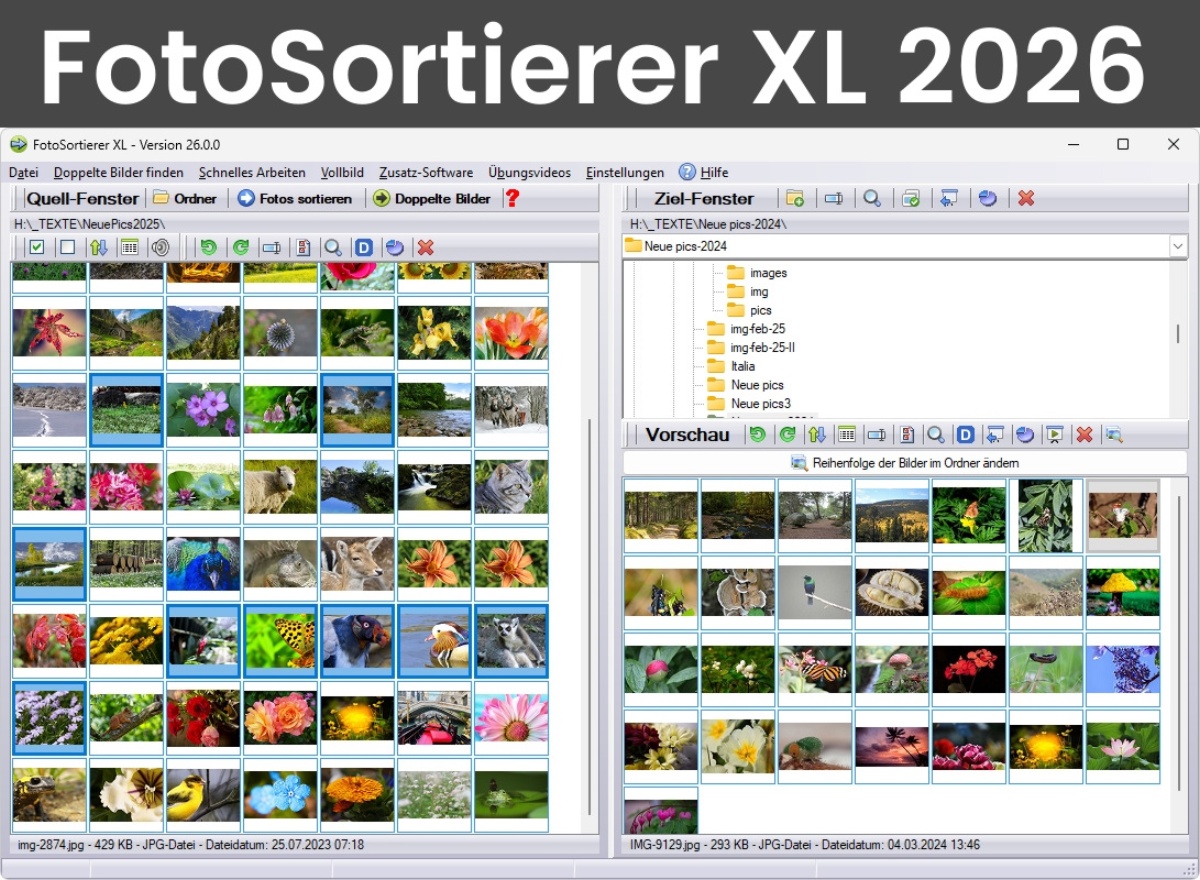
Task: Open the Schnelles Arbeiten menu
Action: coord(252,172)
